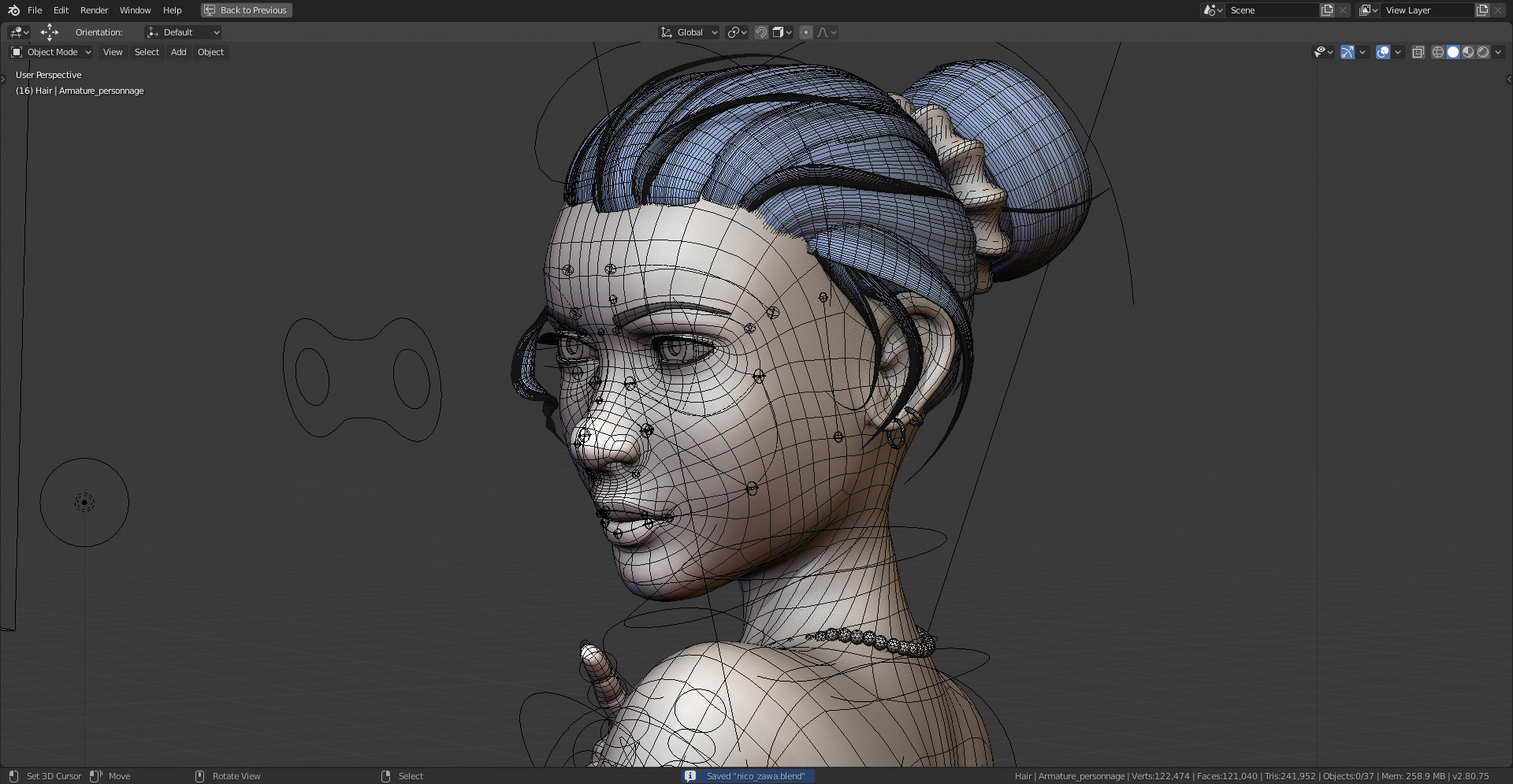Open the scene browse icon dropdown

click(1213, 10)
